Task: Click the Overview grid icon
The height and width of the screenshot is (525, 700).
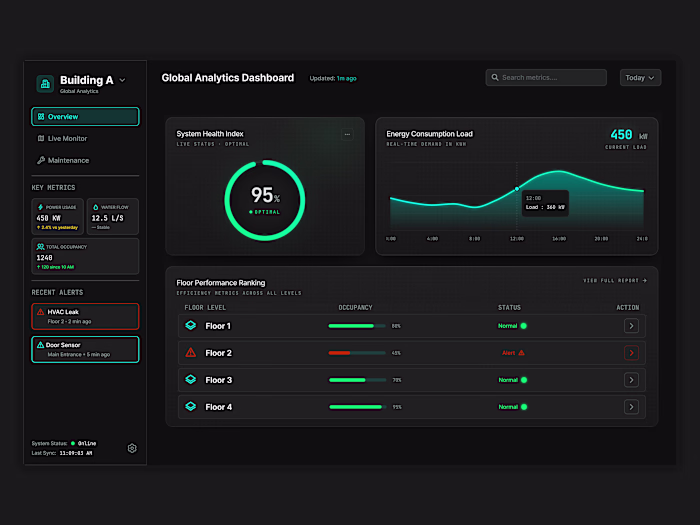Action: (x=41, y=117)
